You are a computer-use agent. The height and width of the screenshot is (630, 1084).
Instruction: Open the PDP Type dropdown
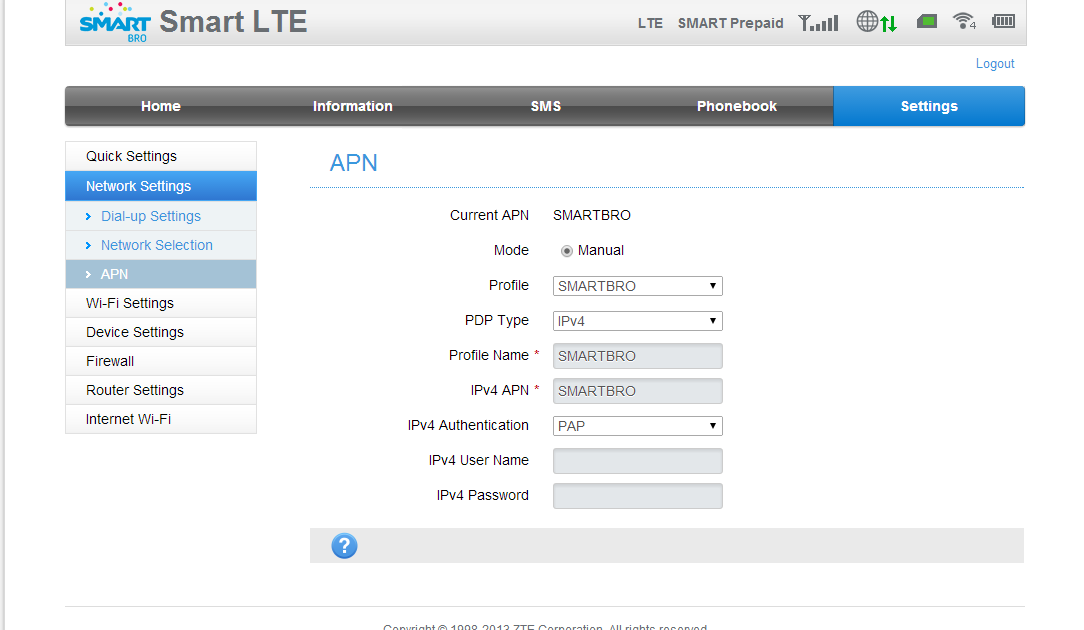click(637, 321)
